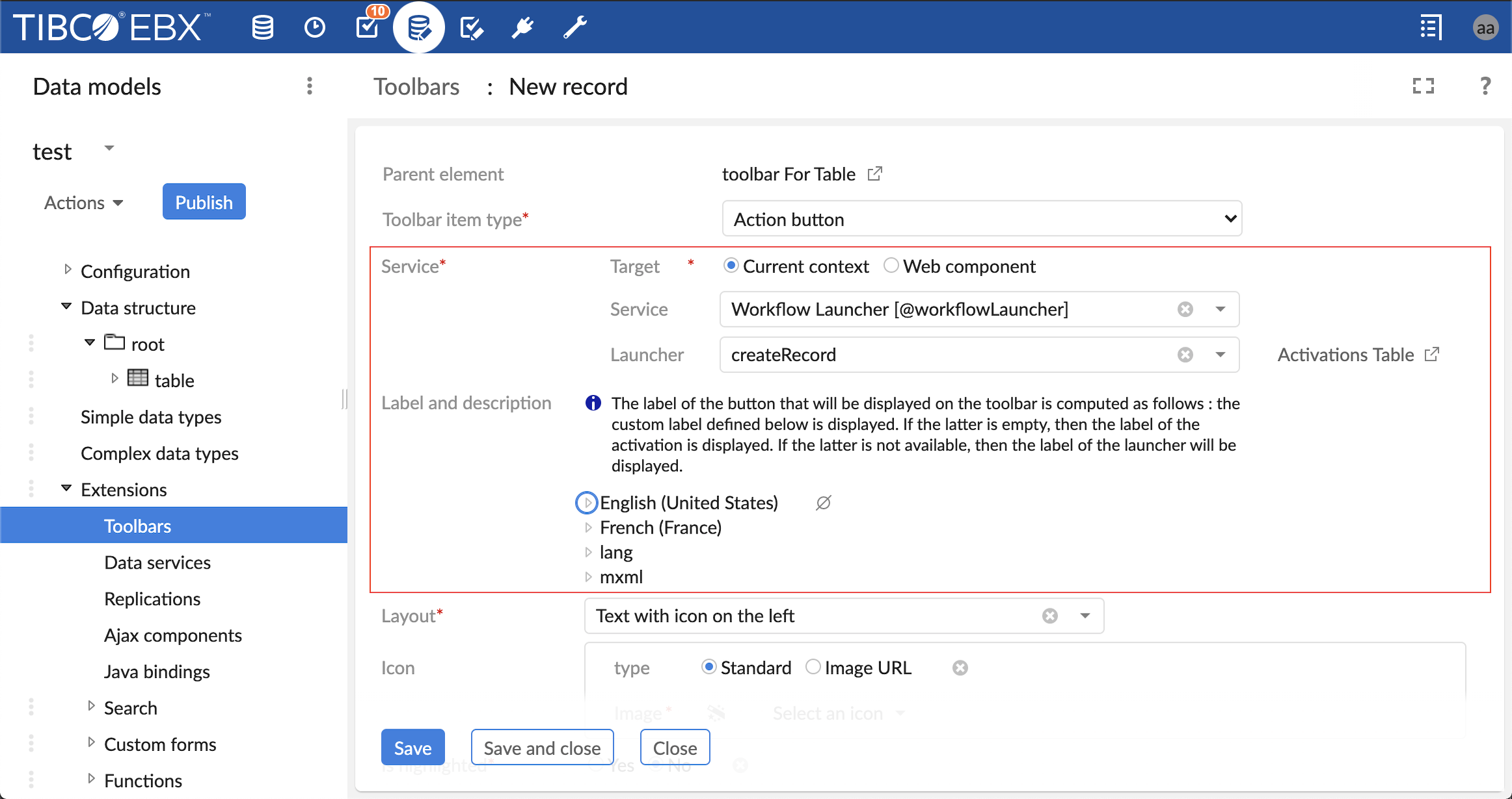Open the Administration wrench icon

574,27
